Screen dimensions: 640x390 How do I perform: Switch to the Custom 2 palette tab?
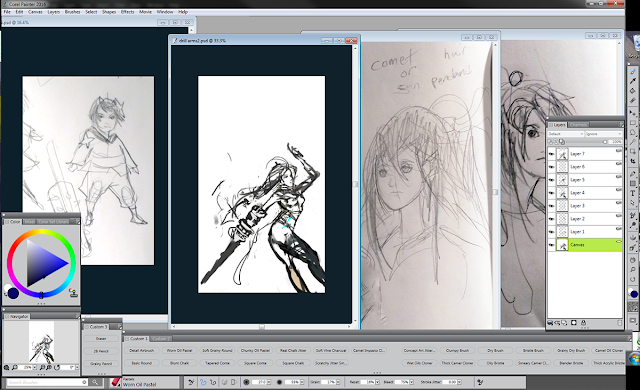(x=161, y=339)
